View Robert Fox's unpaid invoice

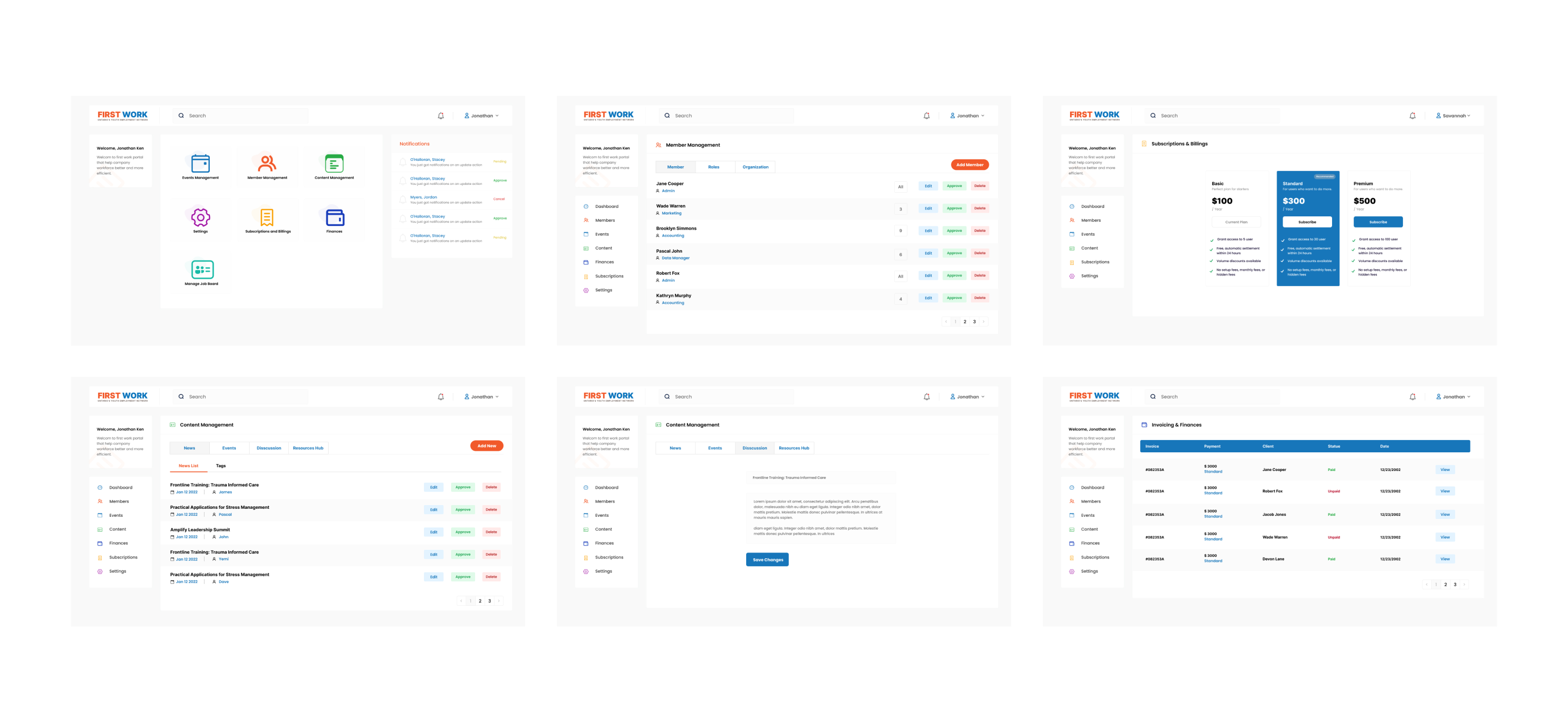(x=1444, y=491)
